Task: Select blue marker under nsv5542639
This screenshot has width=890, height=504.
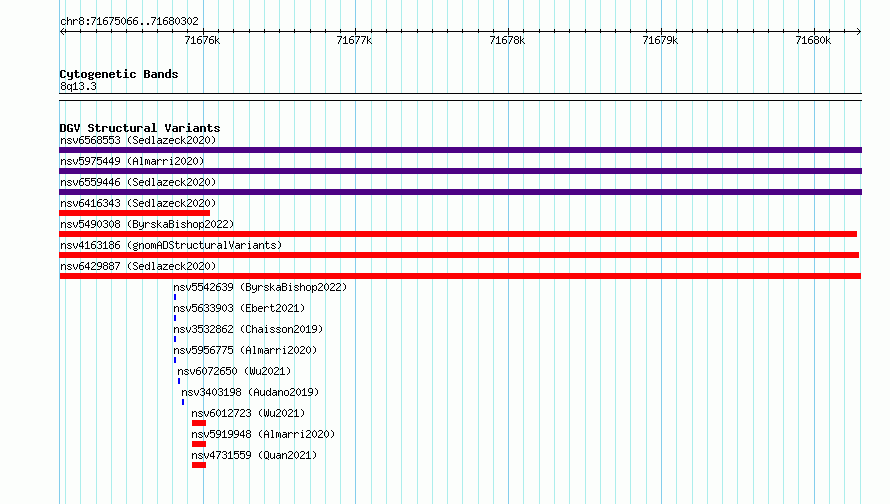Action: (175, 297)
